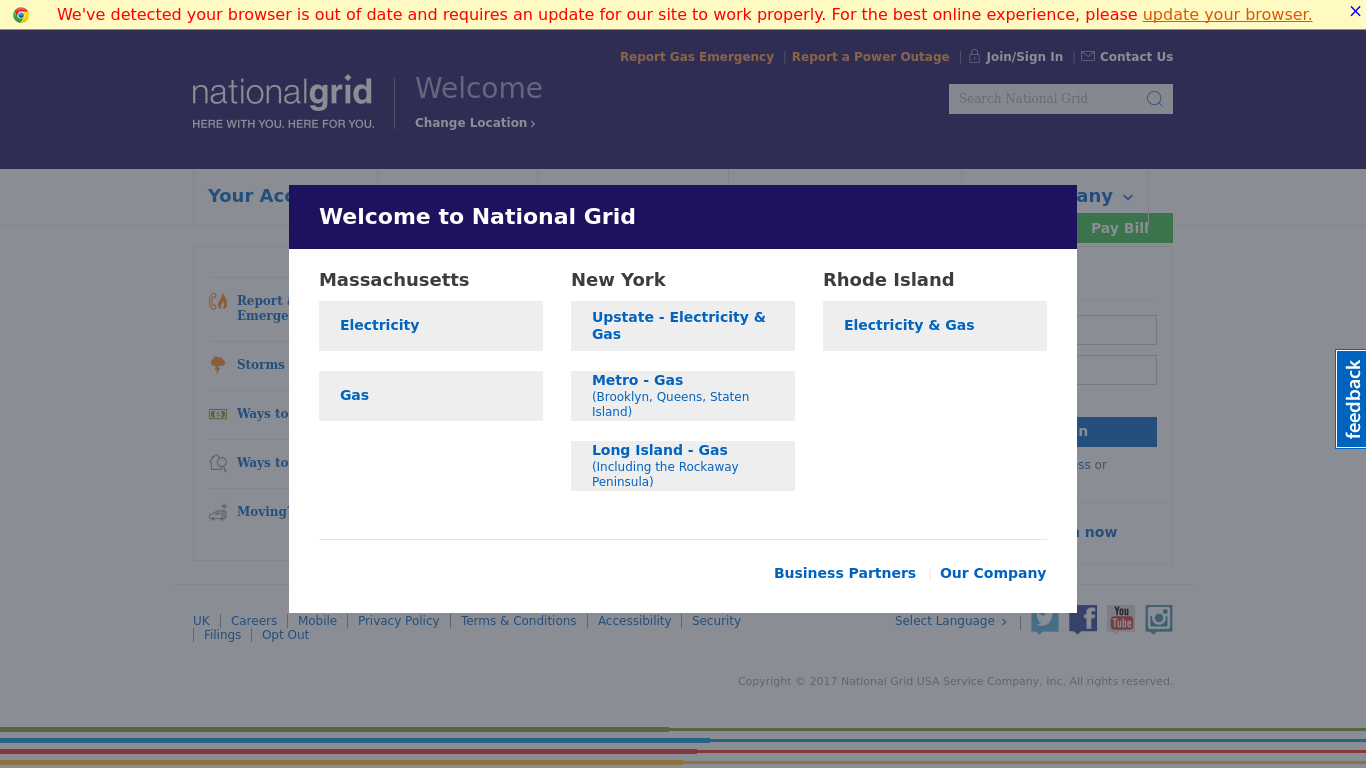Open the Accessibility footer link
1366x768 pixels.
[x=634, y=621]
